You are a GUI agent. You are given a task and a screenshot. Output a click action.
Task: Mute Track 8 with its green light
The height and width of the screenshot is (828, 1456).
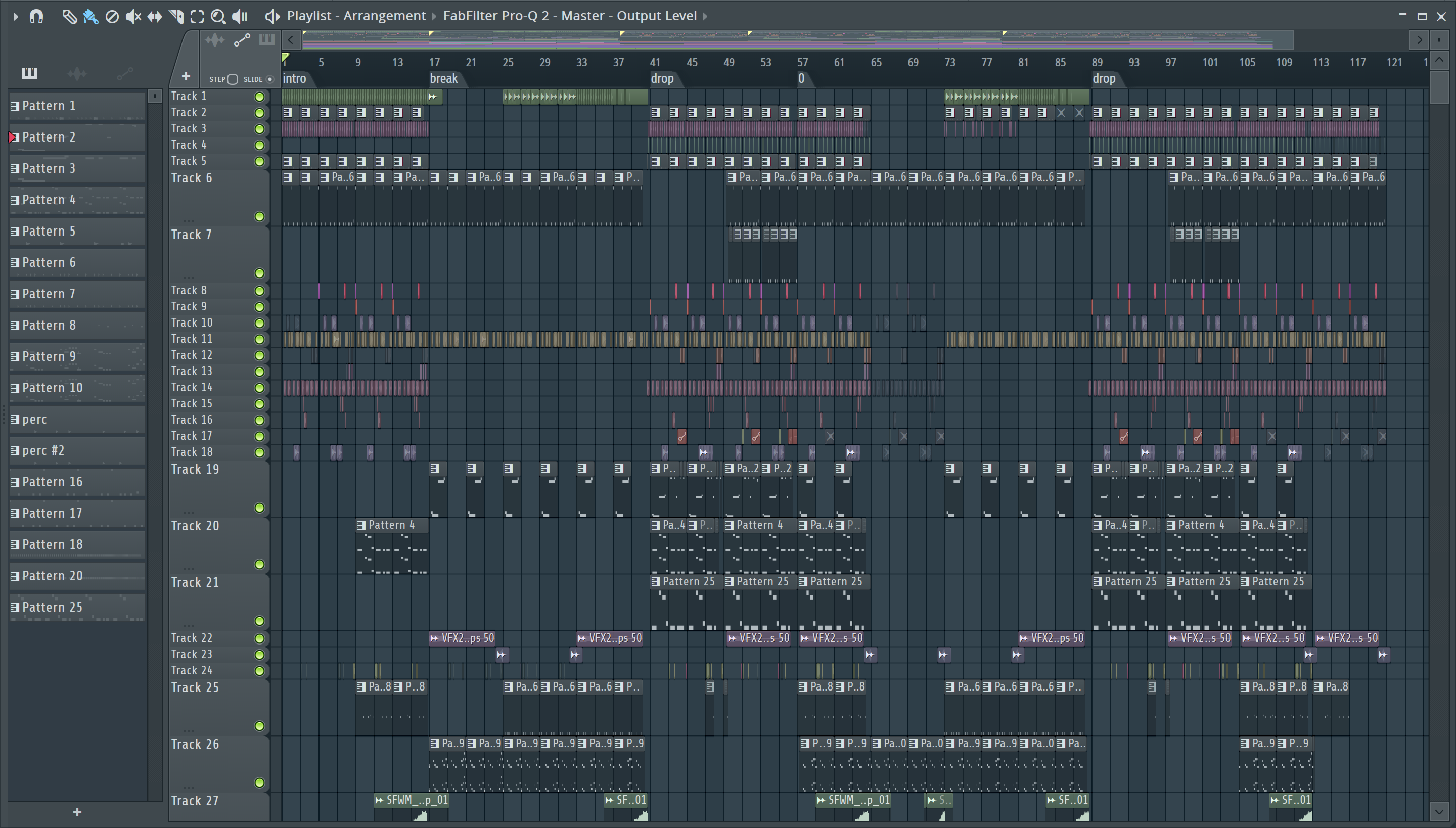pyautogui.click(x=259, y=291)
